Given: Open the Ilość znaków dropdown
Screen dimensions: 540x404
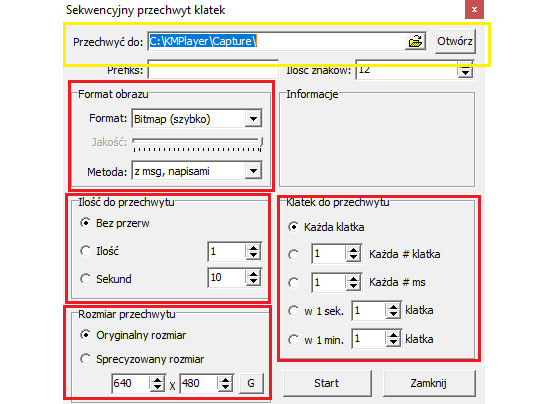Looking at the screenshot, I should [x=465, y=71].
